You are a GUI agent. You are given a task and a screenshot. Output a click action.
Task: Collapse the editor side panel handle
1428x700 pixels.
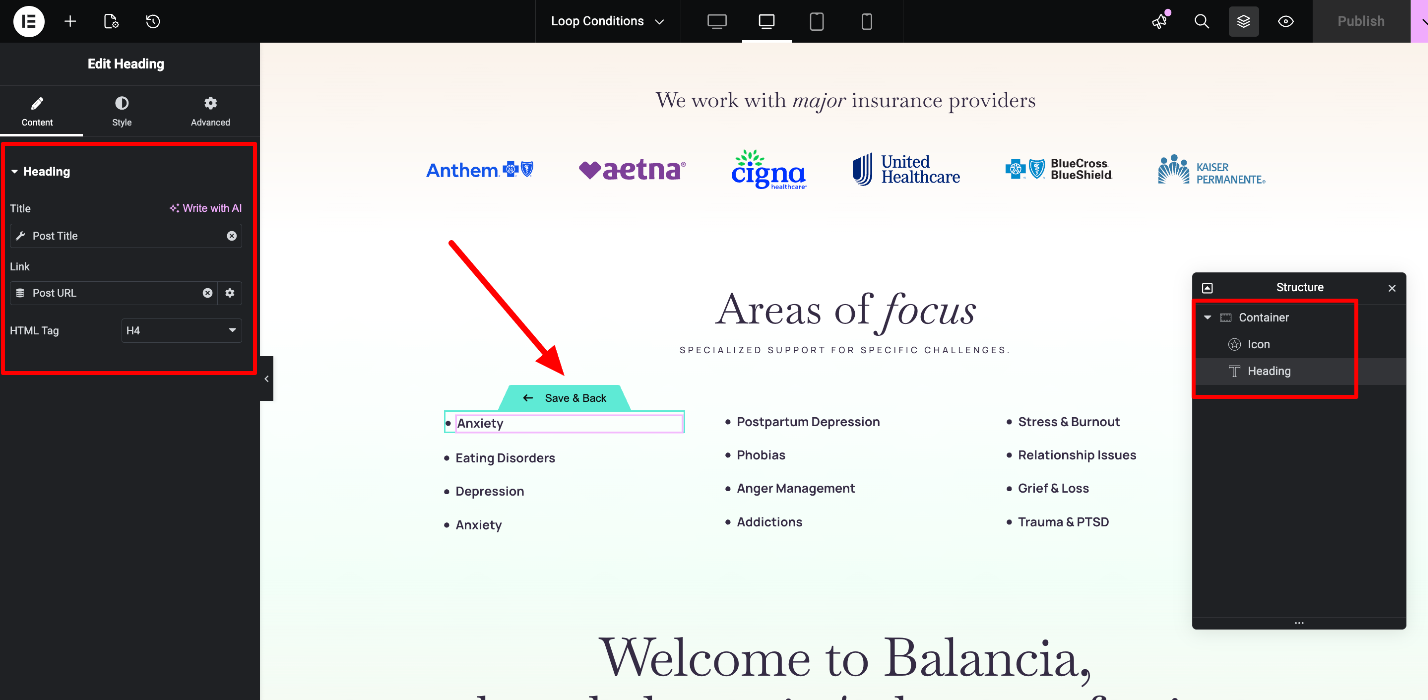[266, 379]
